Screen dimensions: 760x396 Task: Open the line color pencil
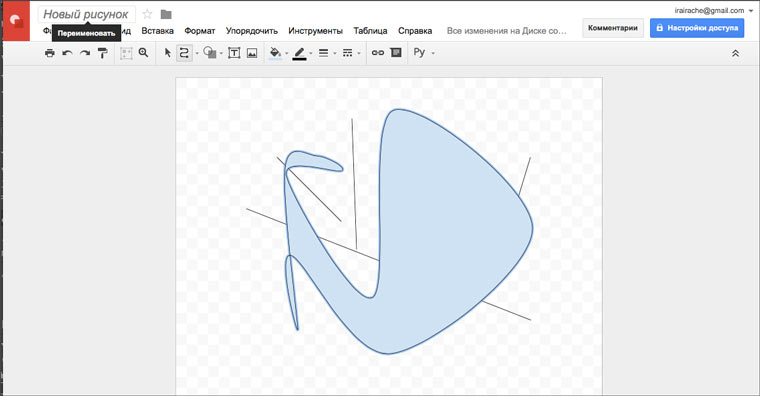click(300, 53)
